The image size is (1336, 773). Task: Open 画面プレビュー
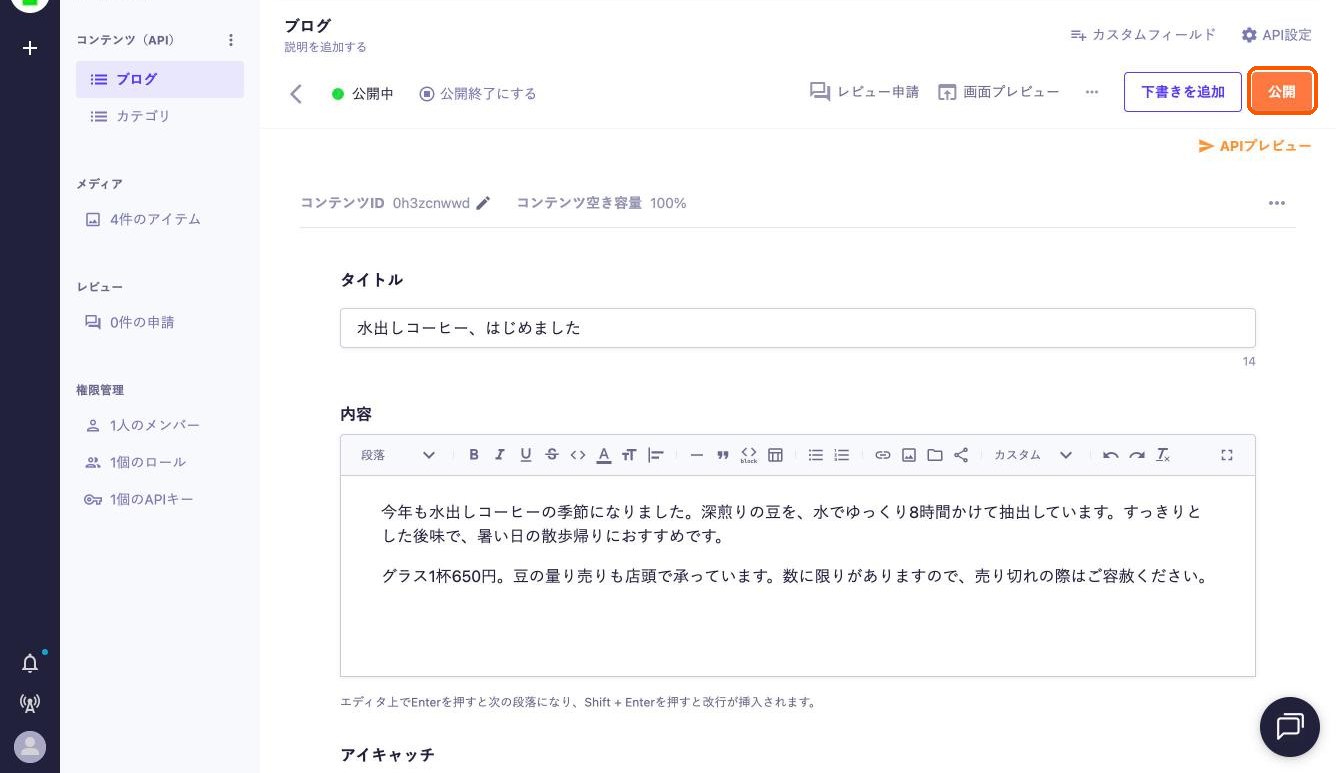[x=998, y=92]
